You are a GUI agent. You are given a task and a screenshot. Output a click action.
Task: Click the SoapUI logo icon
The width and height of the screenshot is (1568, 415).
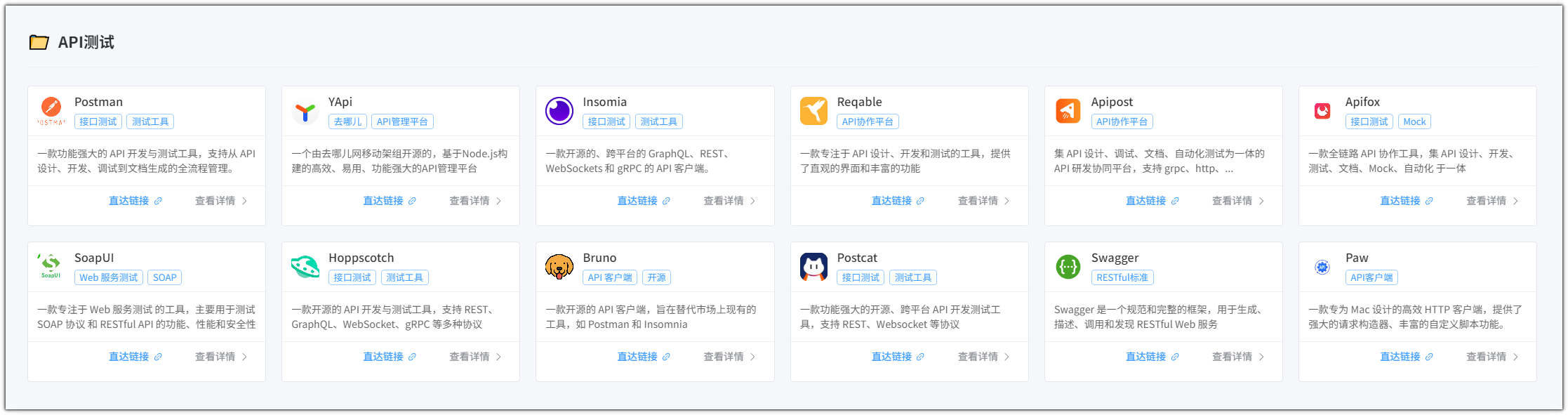51,267
